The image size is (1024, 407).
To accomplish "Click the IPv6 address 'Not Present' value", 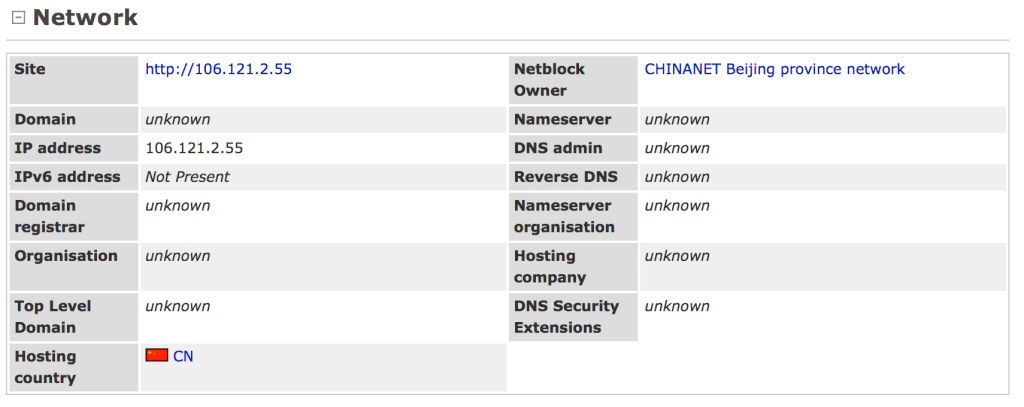I will point(187,177).
